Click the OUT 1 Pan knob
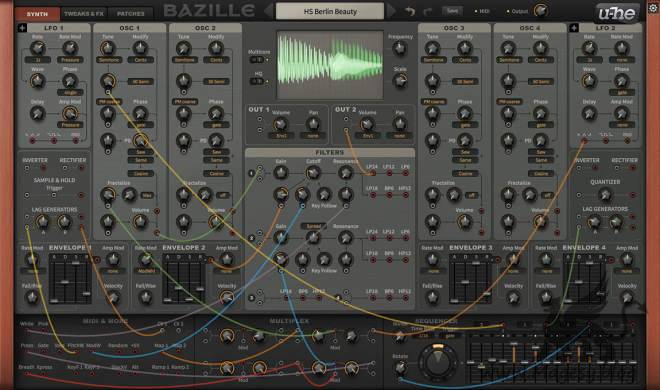 [x=313, y=124]
